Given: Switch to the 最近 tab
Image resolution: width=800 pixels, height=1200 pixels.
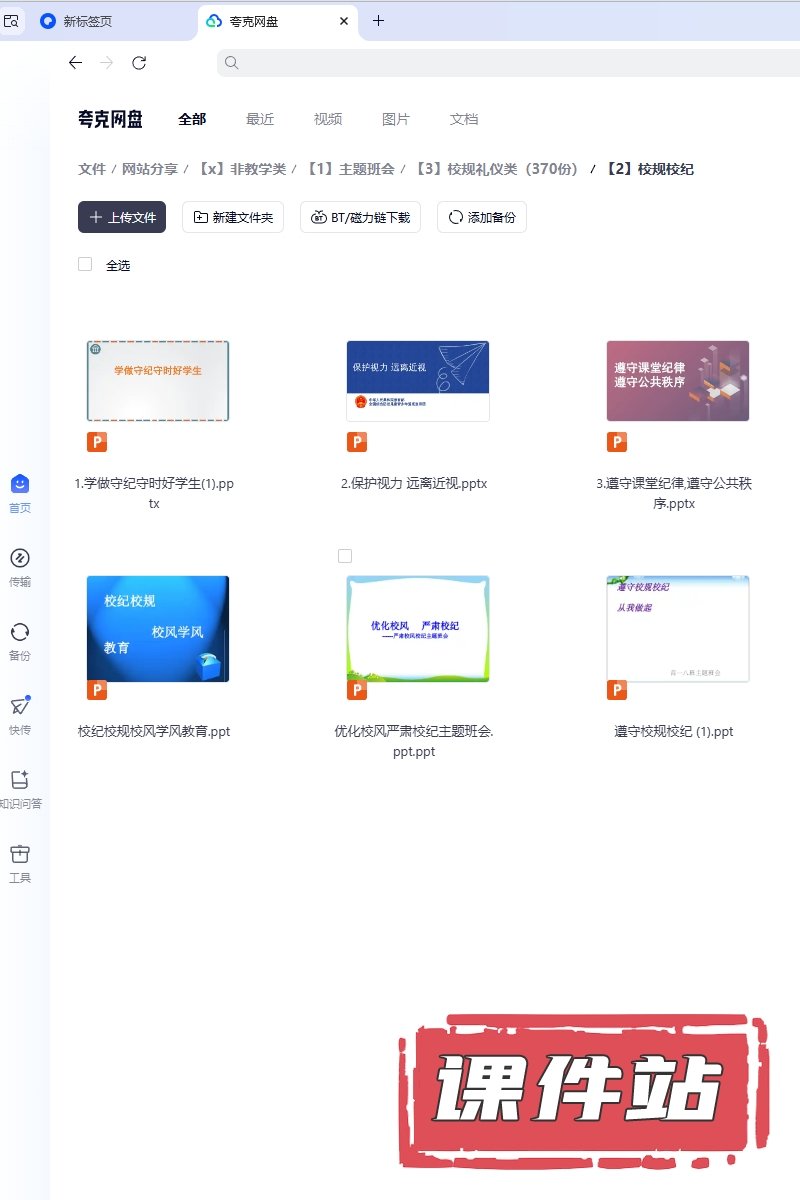Looking at the screenshot, I should (x=260, y=119).
